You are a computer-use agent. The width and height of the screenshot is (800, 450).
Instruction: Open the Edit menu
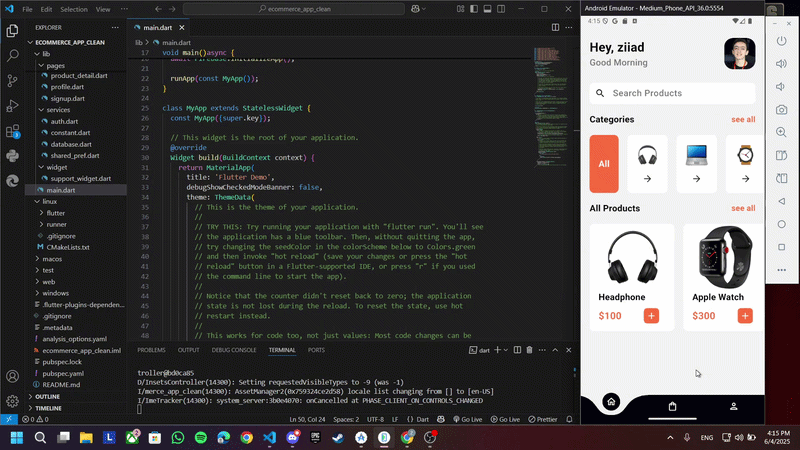coord(46,9)
